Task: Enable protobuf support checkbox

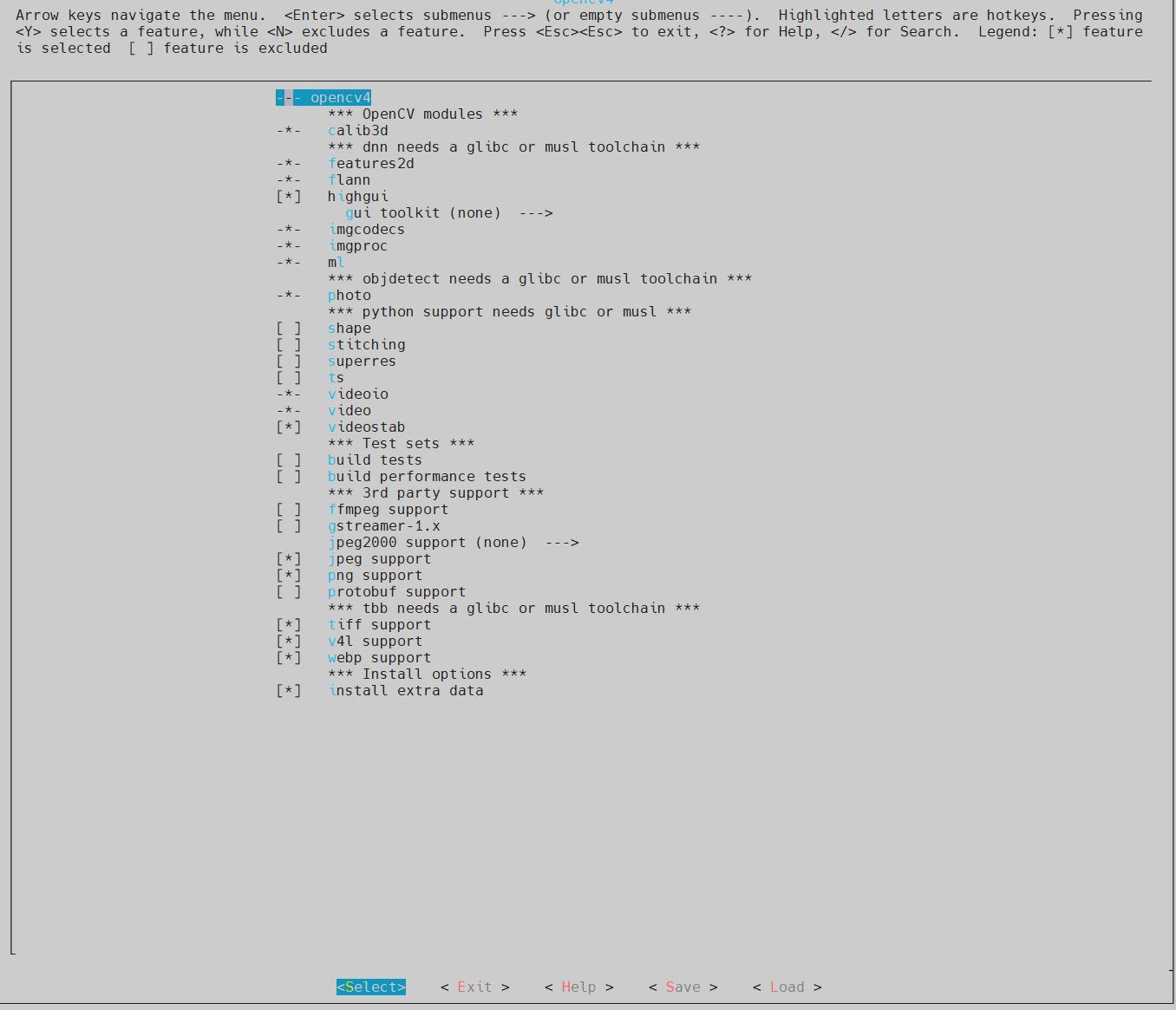Action: click(289, 592)
